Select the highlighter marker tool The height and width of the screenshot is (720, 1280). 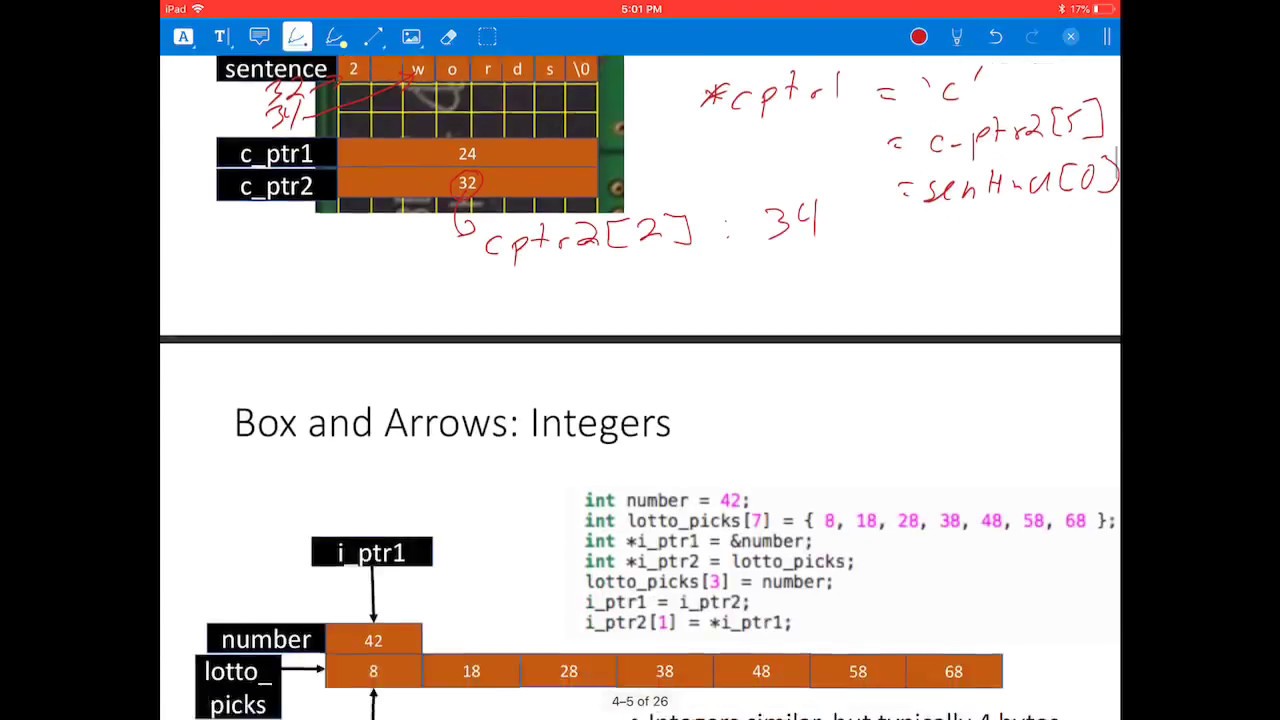[x=335, y=37]
